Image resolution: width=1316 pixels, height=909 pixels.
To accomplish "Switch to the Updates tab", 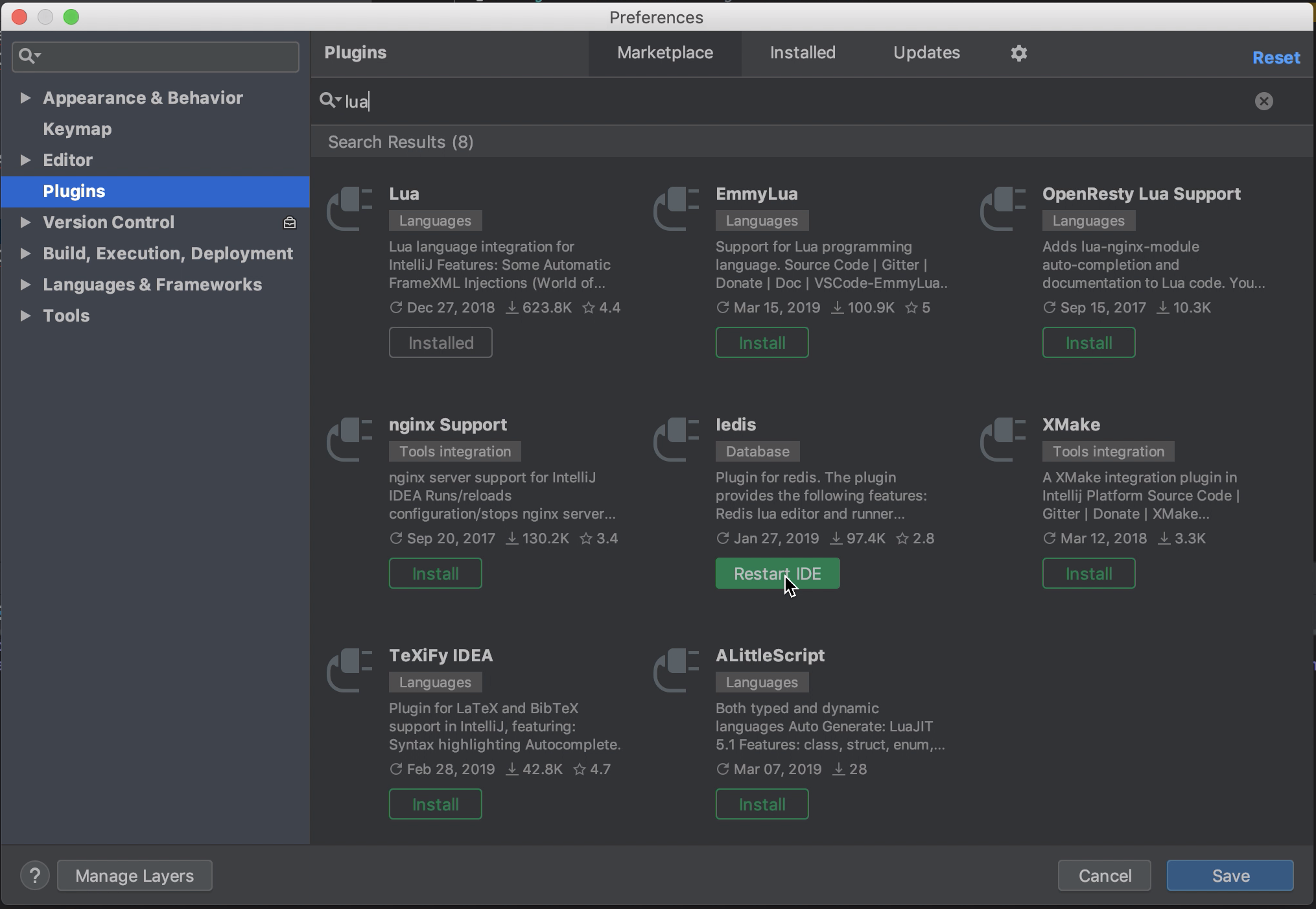I will tap(926, 53).
